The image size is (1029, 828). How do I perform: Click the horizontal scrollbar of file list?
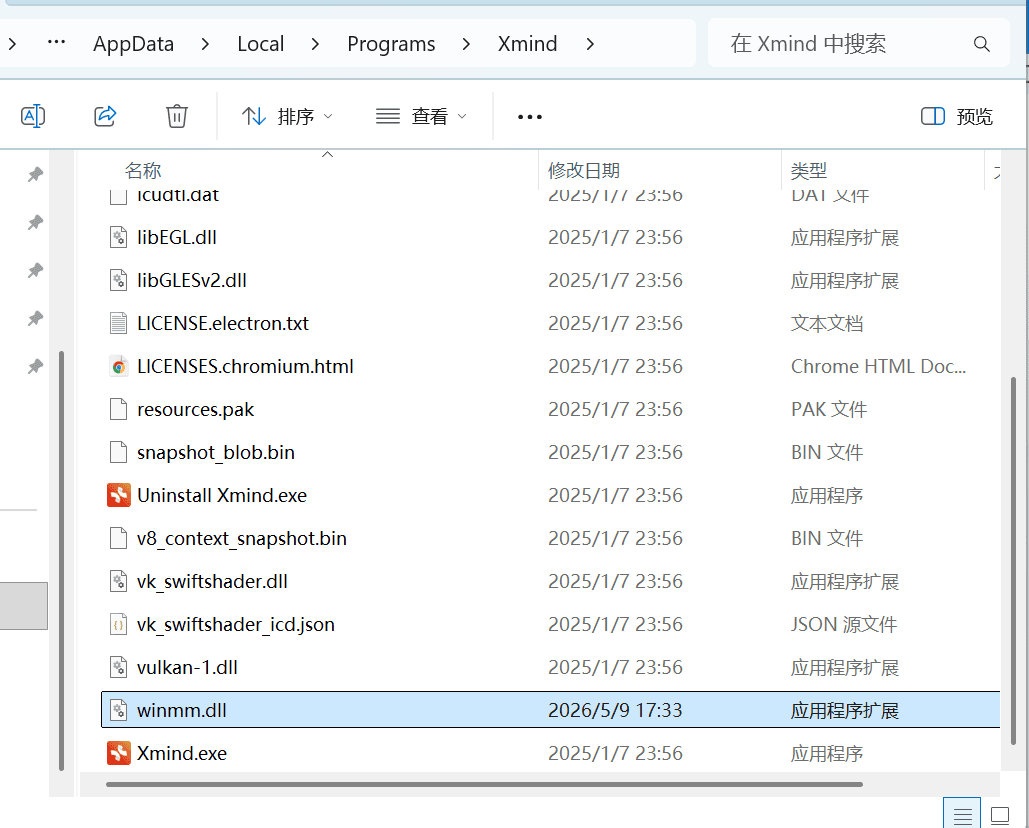(x=484, y=784)
